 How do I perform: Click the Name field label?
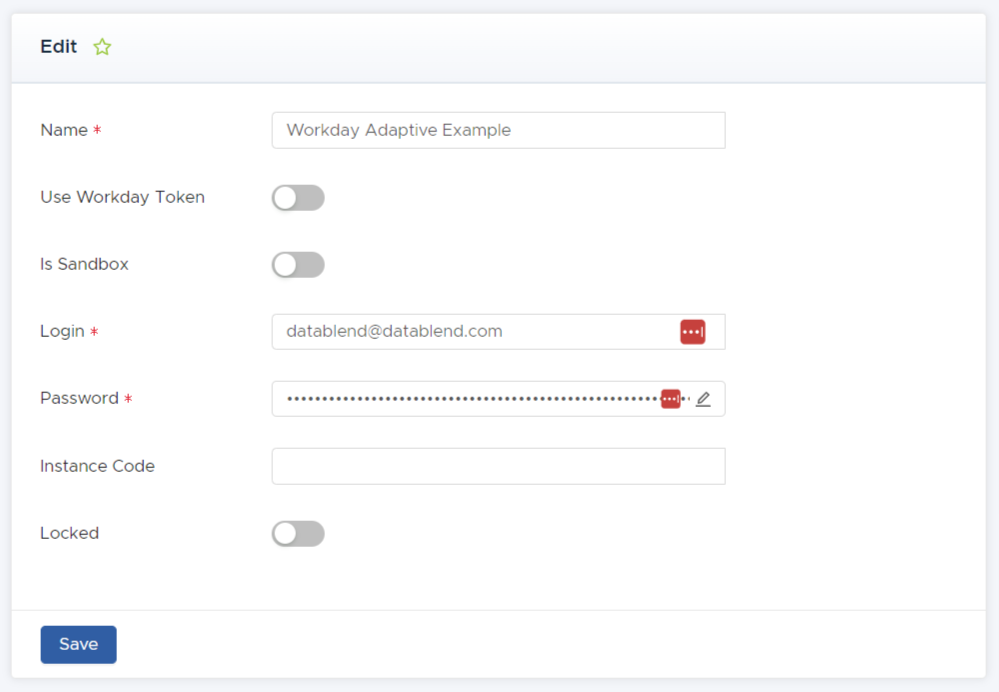64,130
